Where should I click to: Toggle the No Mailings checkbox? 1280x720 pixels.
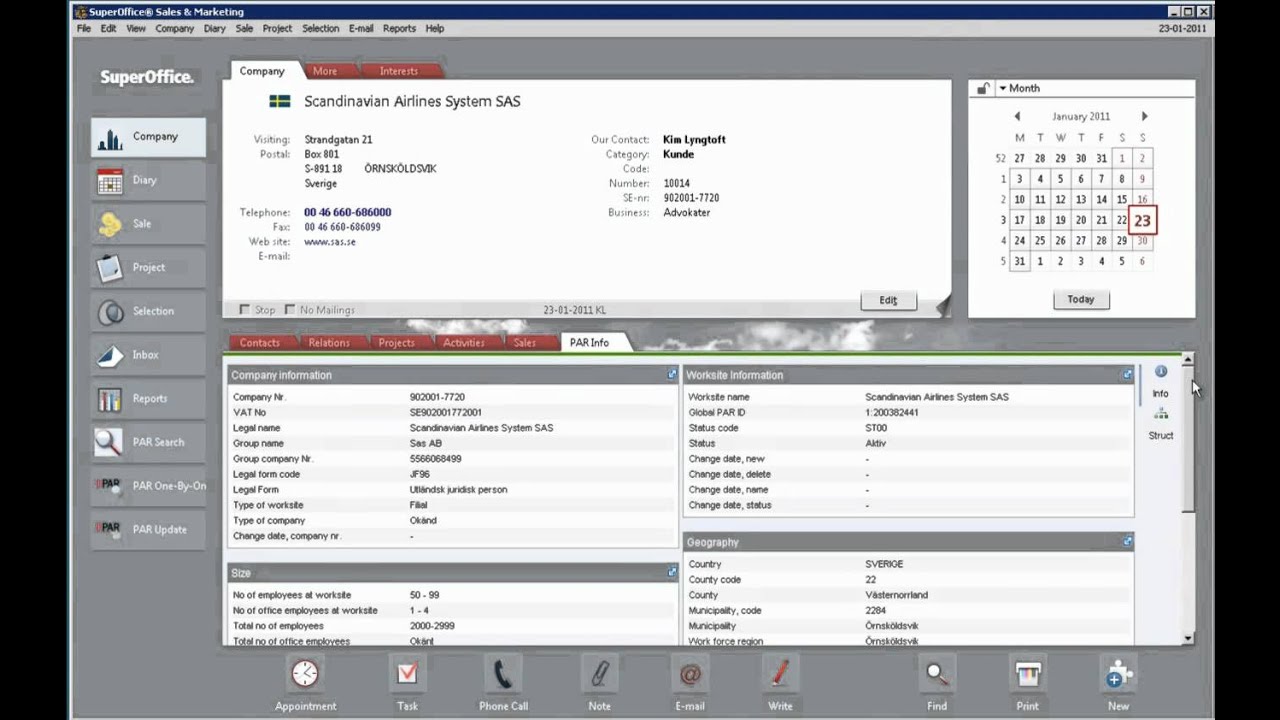point(290,310)
